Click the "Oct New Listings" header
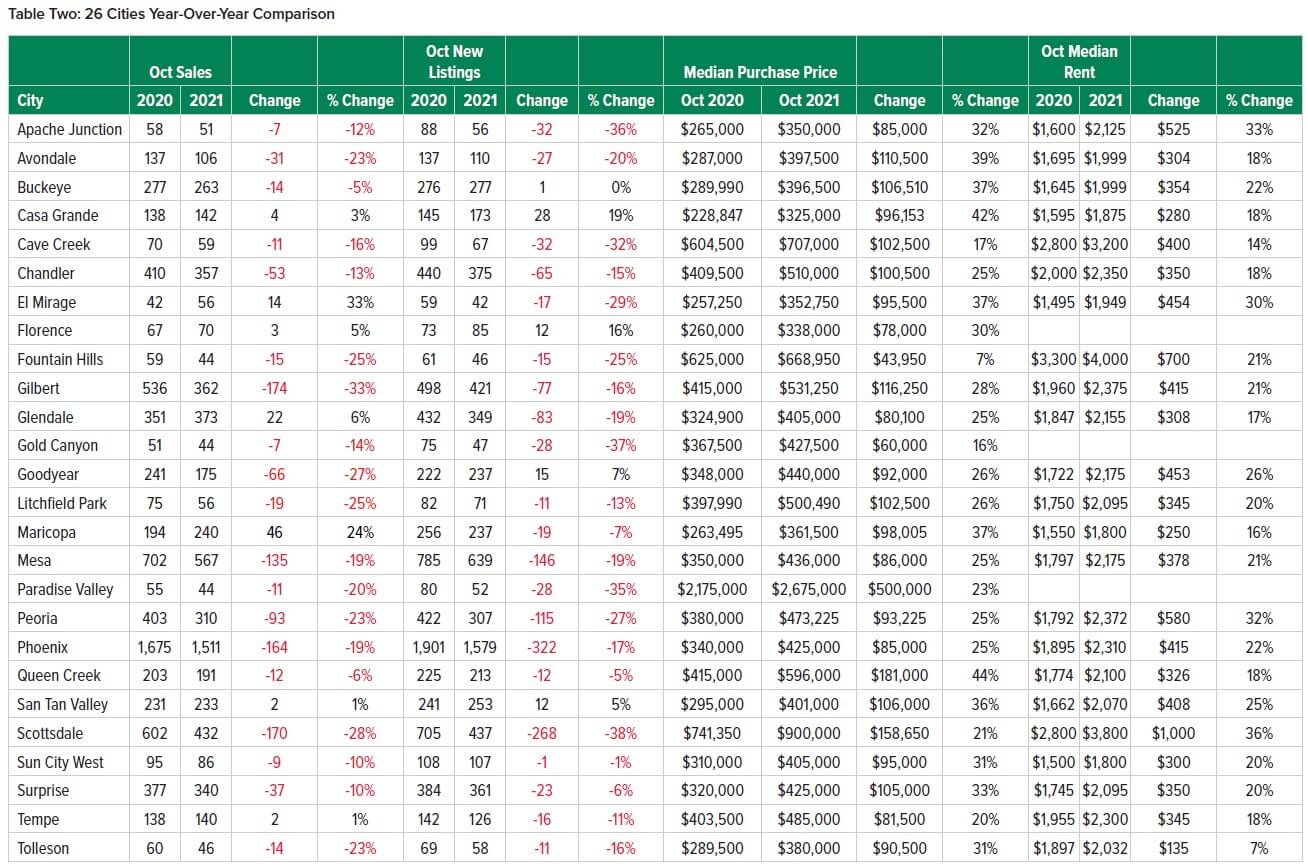Screen dimensions: 1308x866 click(454, 61)
